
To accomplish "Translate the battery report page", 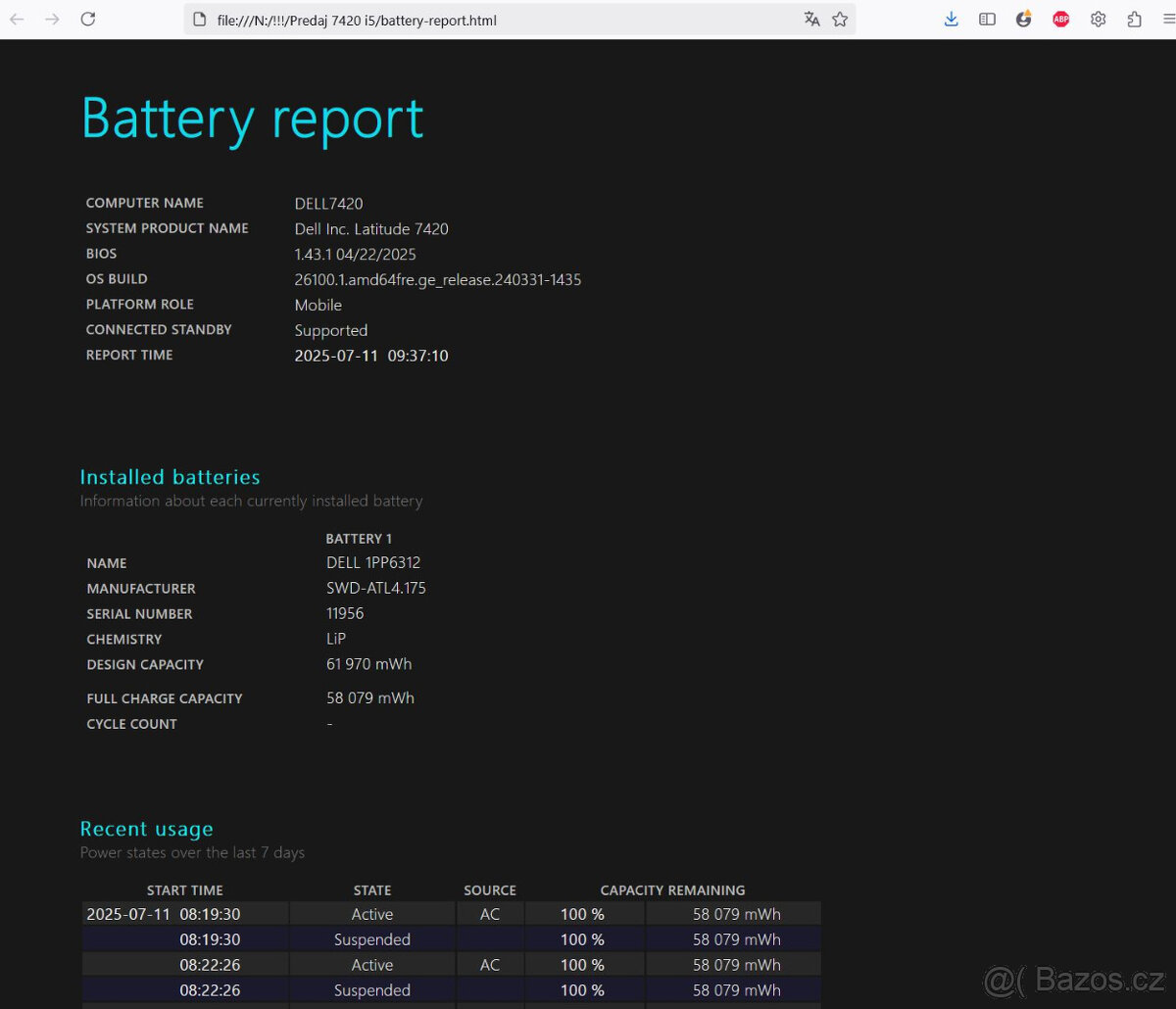I will pyautogui.click(x=812, y=19).
